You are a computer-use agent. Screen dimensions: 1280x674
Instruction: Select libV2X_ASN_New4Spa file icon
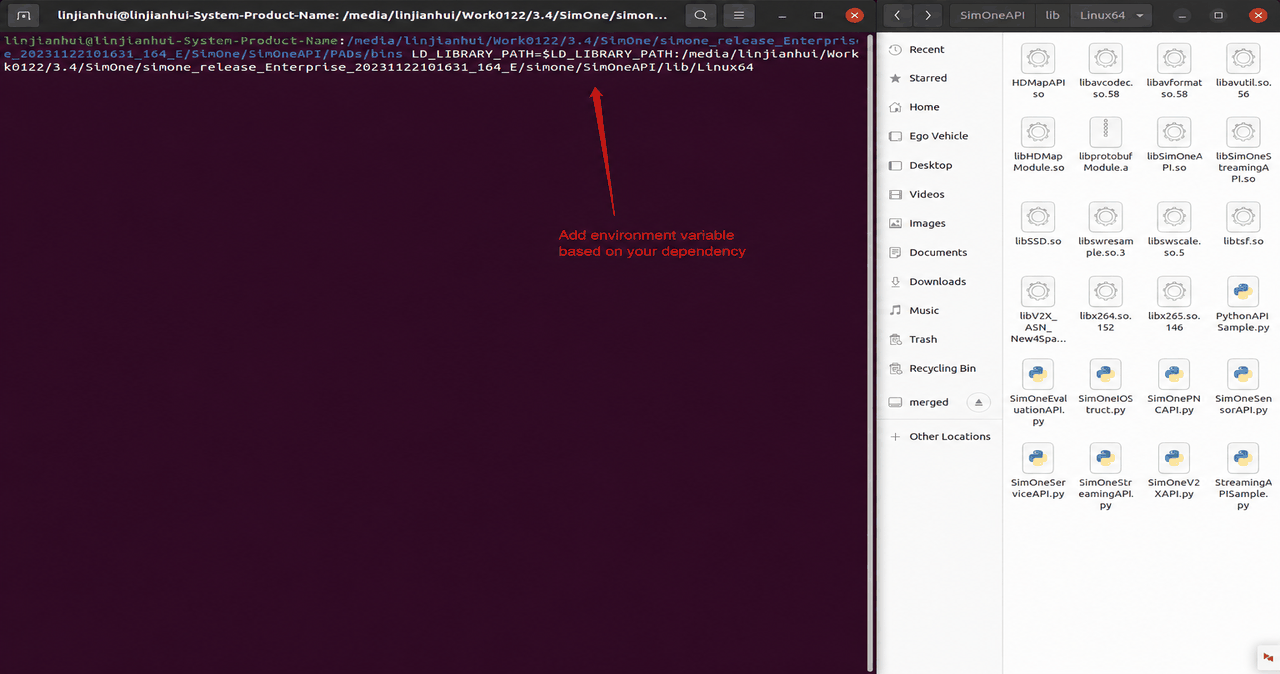pos(1038,292)
